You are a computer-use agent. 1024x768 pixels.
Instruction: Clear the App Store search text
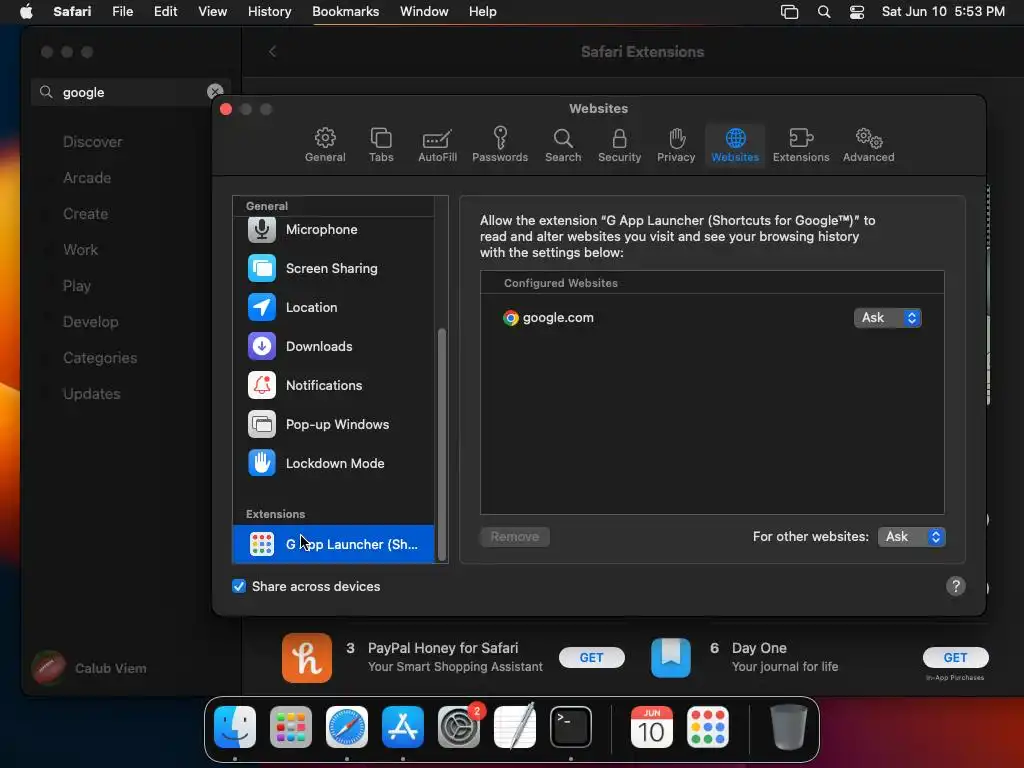pyautogui.click(x=215, y=92)
